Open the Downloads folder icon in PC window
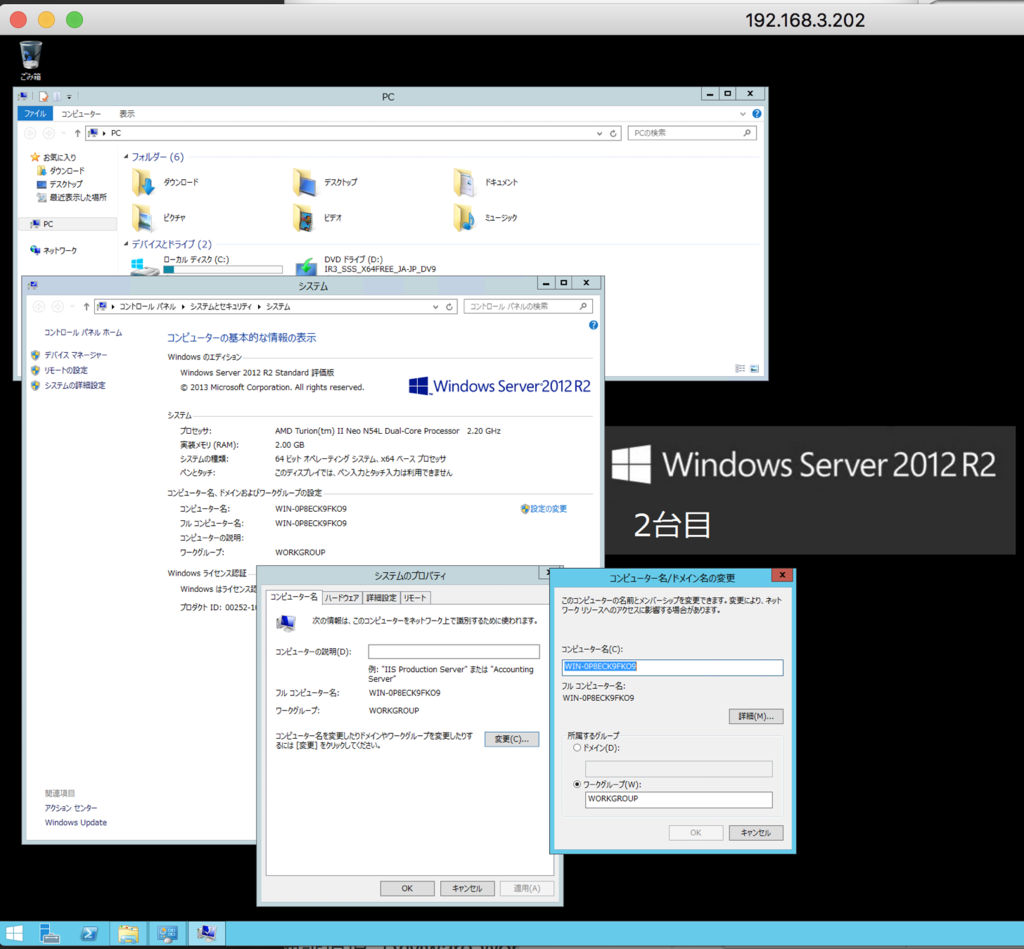This screenshot has height=949, width=1024. (x=144, y=183)
